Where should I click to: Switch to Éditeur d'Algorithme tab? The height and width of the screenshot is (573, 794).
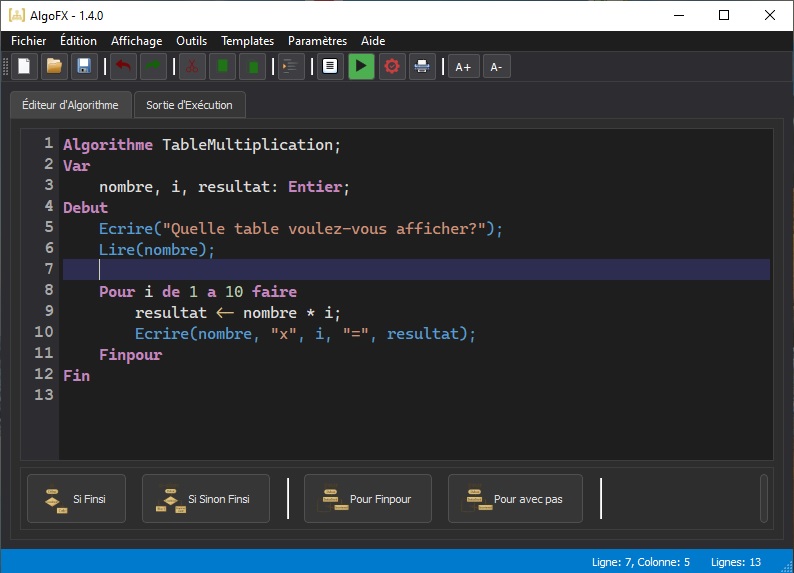70,105
